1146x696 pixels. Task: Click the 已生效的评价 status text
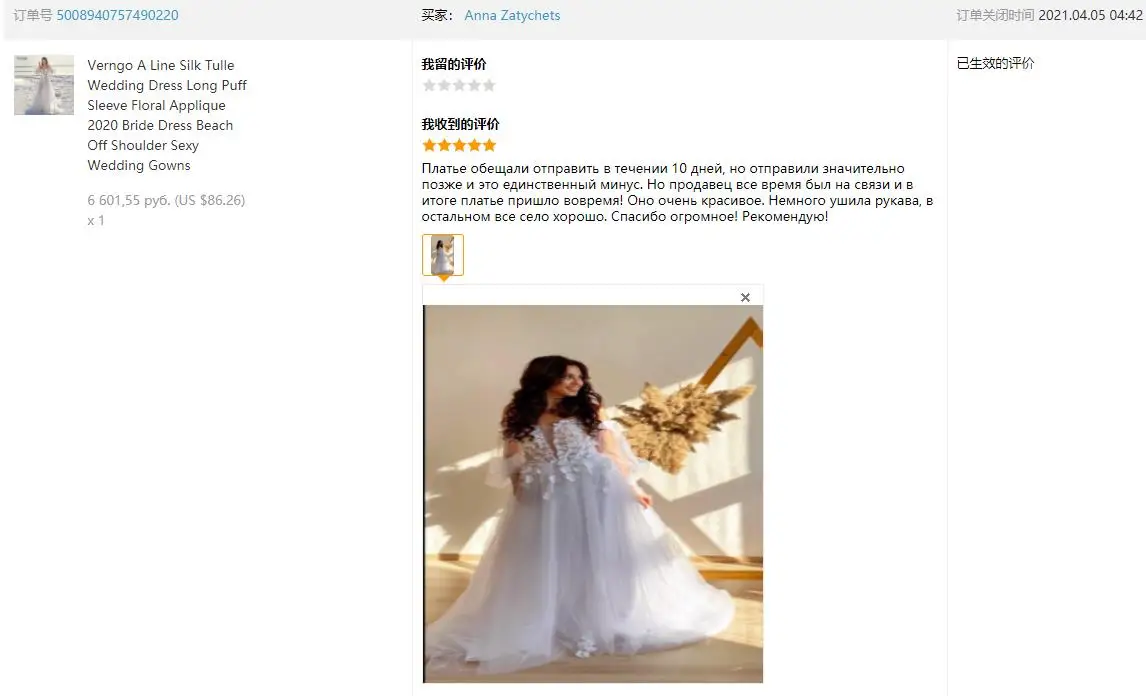coord(995,64)
